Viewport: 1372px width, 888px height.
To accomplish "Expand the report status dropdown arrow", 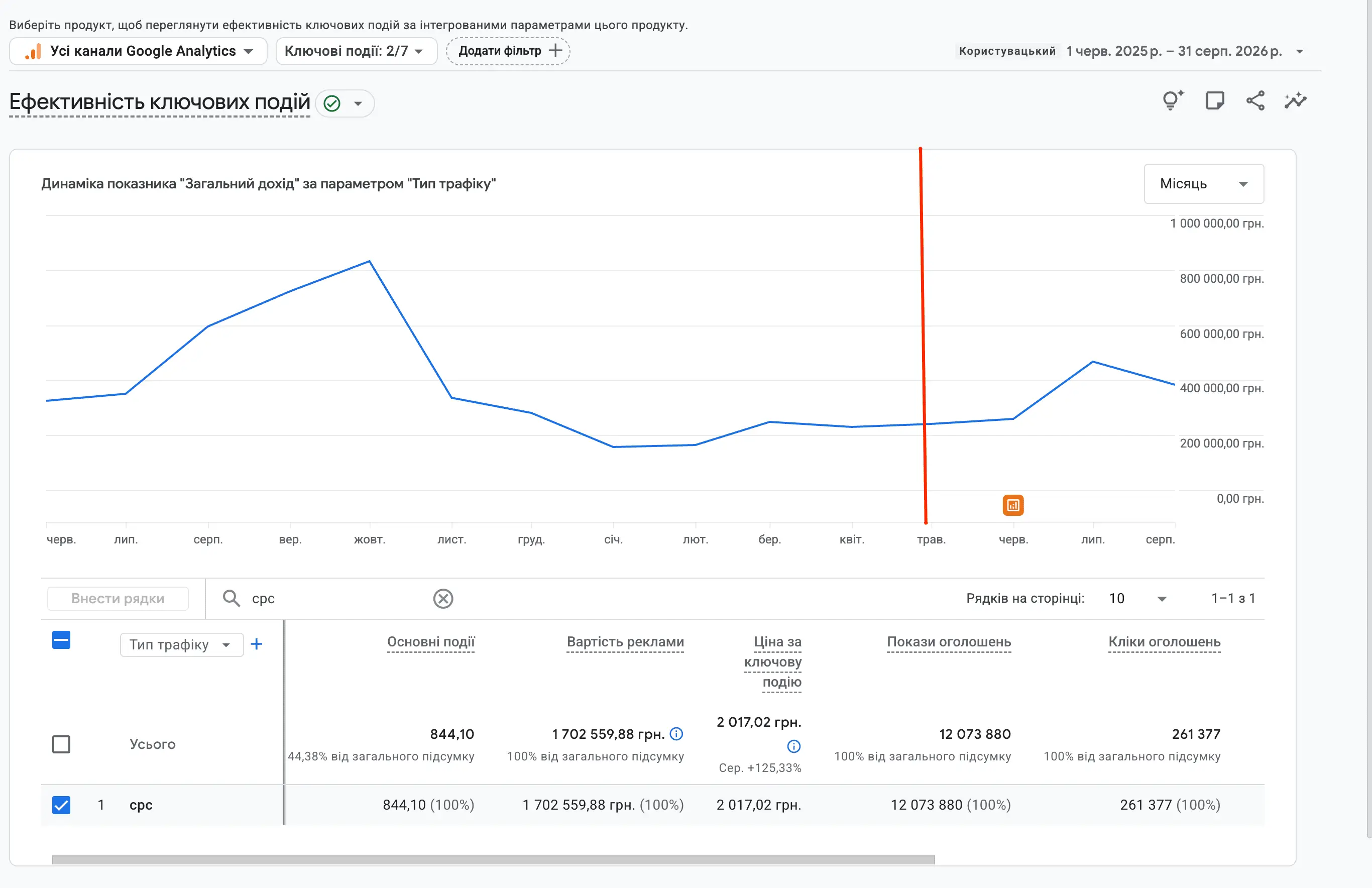I will [358, 104].
